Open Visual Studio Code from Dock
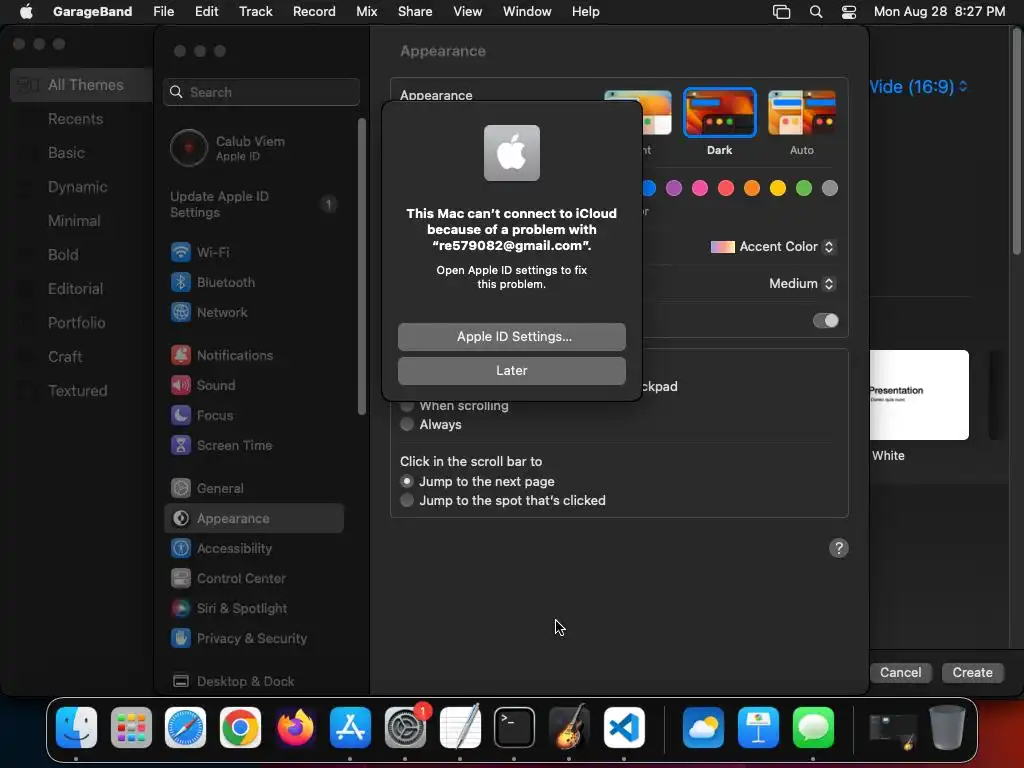 tap(624, 728)
